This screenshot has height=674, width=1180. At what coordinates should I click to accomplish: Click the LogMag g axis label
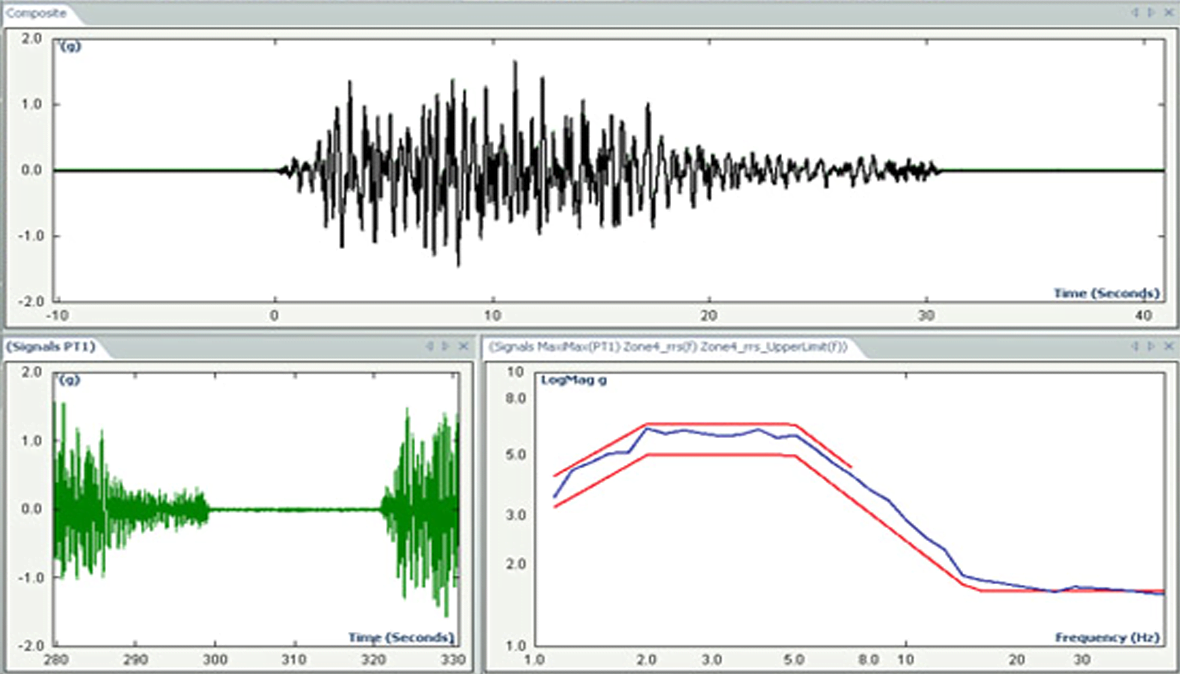pyautogui.click(x=565, y=380)
